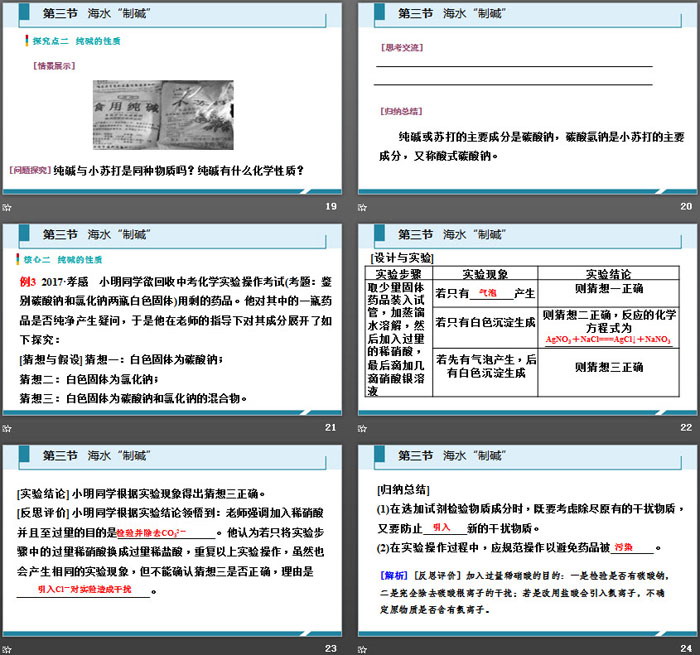Click the colored marker icon beside 探究点二 heading
Screen dimensions: 700x655
pyautogui.click(x=26, y=41)
